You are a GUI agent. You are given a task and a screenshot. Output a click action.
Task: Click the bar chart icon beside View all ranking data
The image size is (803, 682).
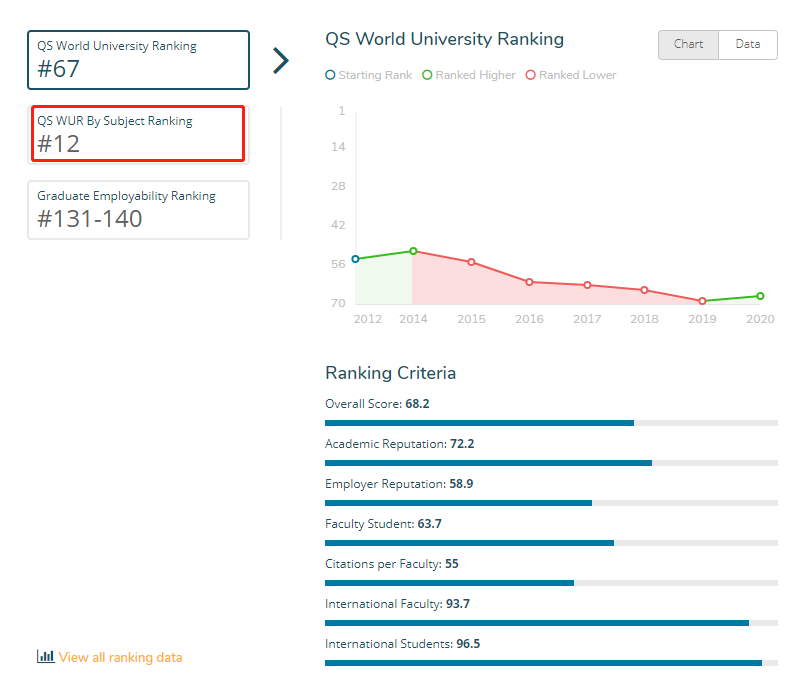[x=46, y=656]
